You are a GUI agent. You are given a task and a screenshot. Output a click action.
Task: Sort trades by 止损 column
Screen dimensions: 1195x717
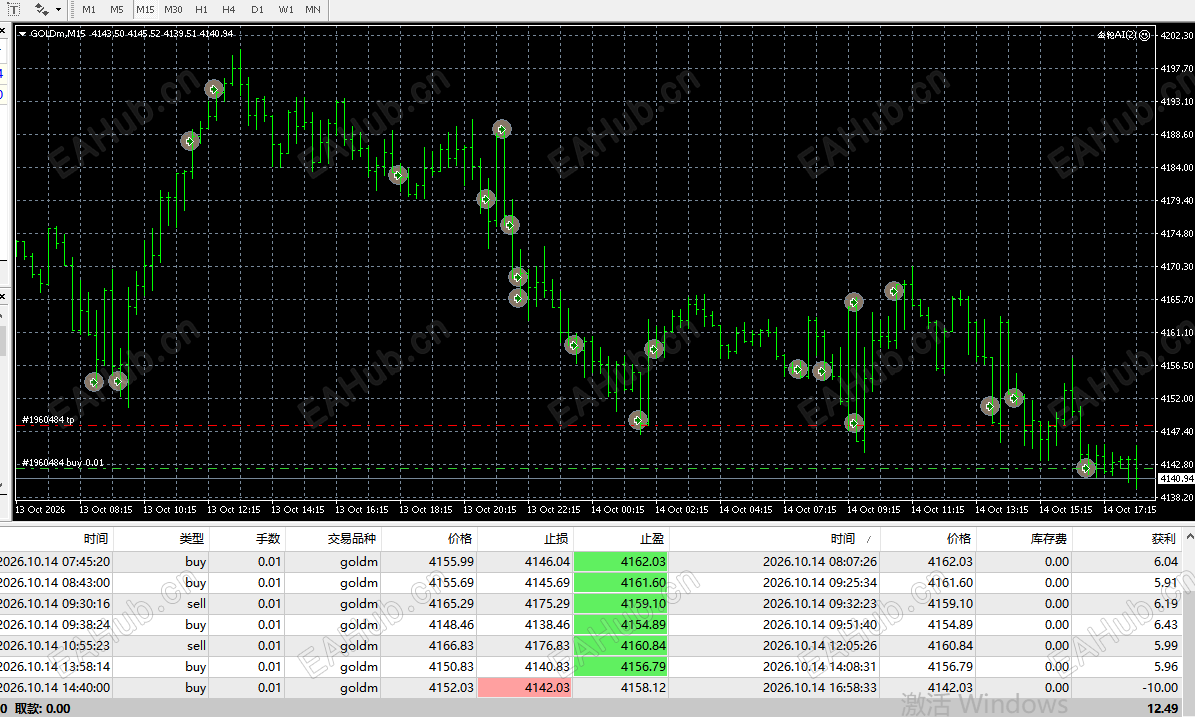(525, 539)
